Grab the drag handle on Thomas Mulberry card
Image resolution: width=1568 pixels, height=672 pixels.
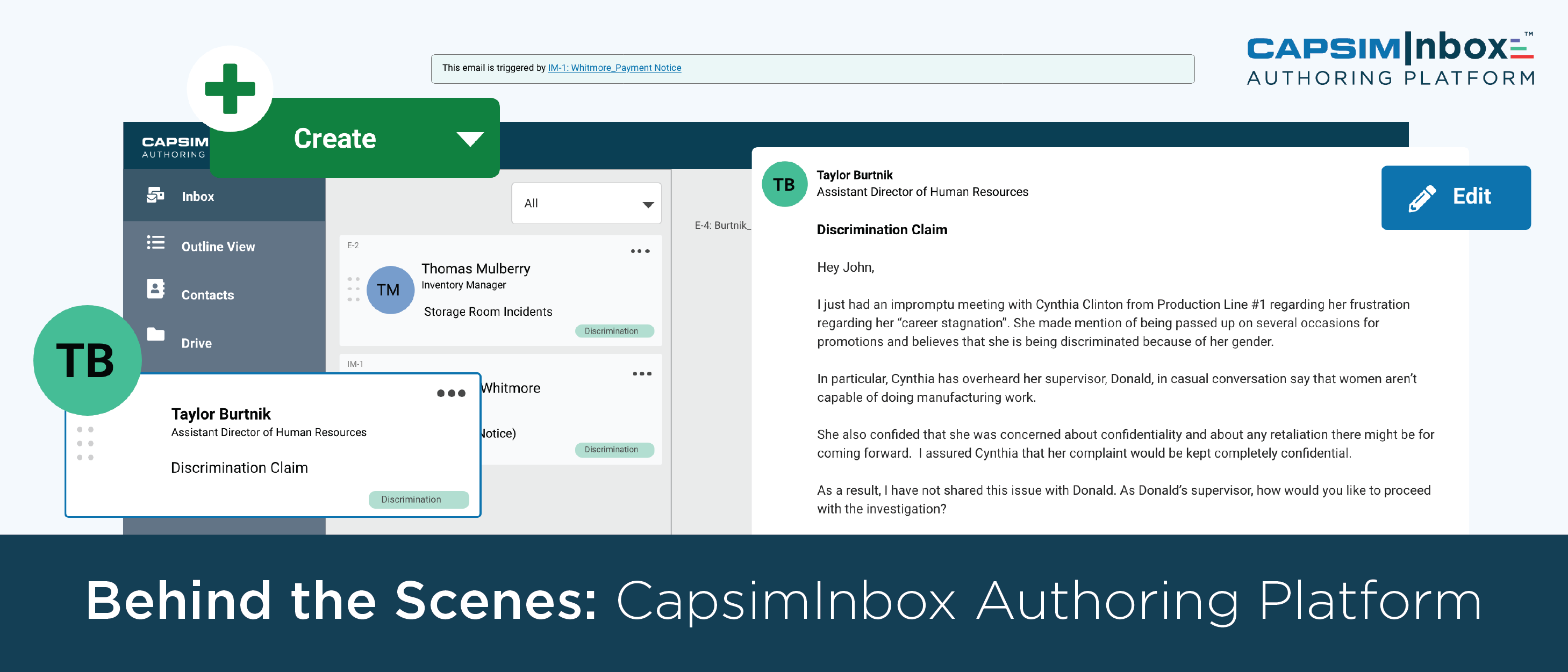click(353, 290)
